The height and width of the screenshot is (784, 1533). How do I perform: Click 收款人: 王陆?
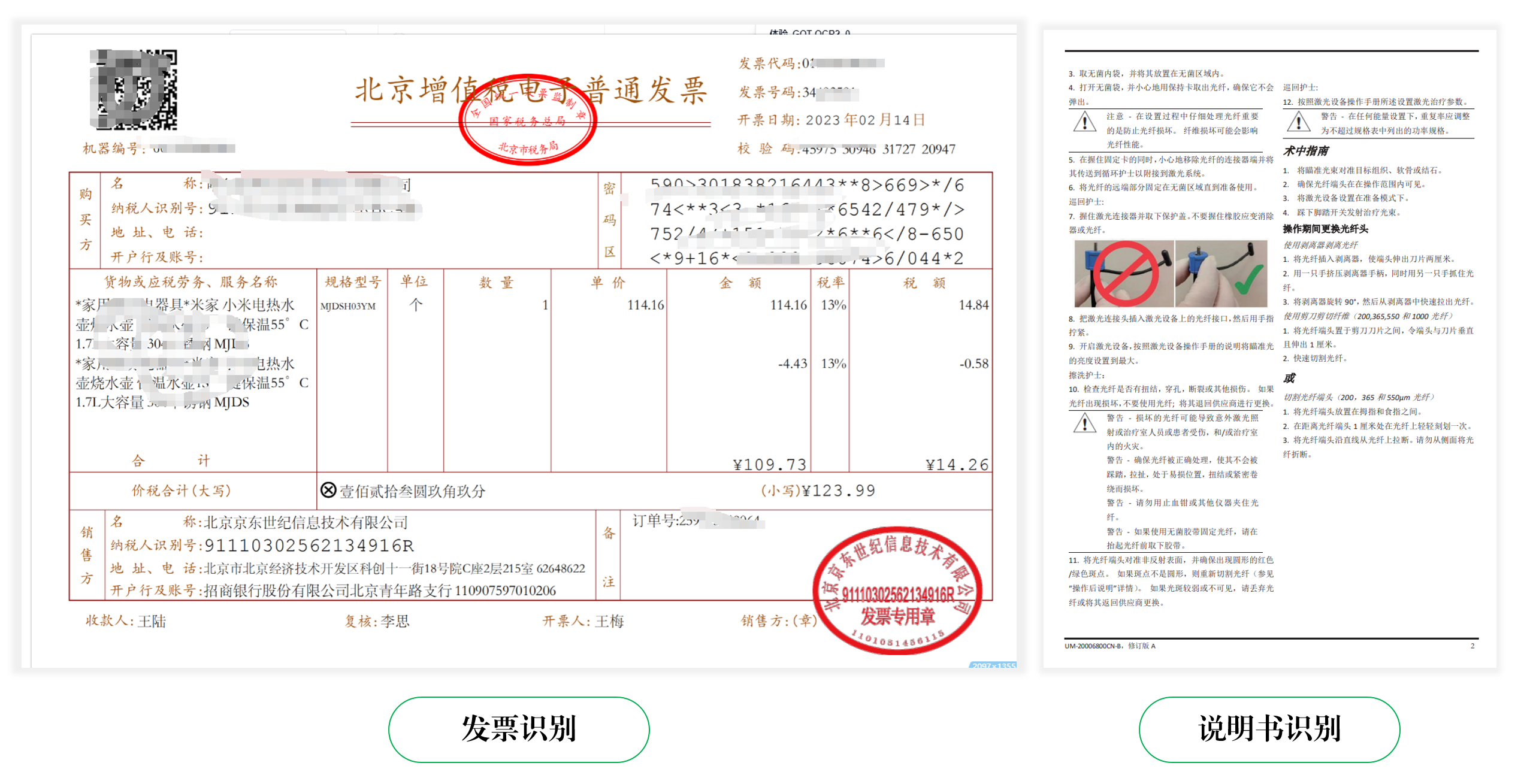[x=125, y=620]
